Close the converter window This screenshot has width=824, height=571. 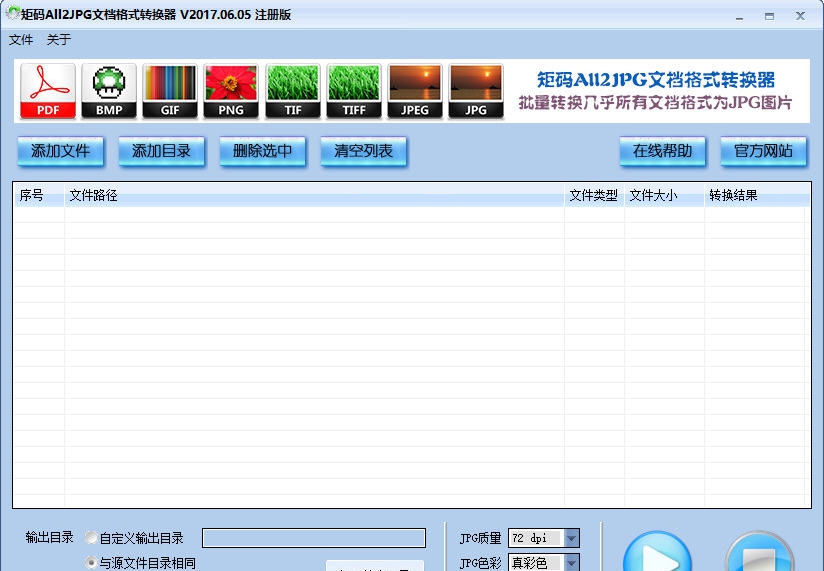(800, 16)
